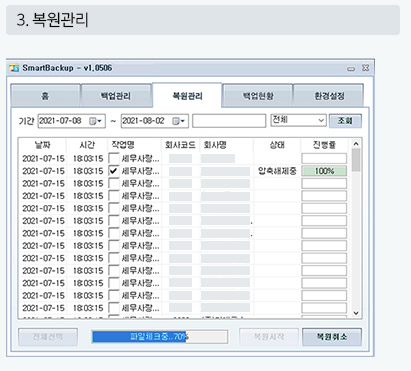The width and height of the screenshot is (411, 371).
Task: Open the start date calendar picker icon
Action: (92, 121)
